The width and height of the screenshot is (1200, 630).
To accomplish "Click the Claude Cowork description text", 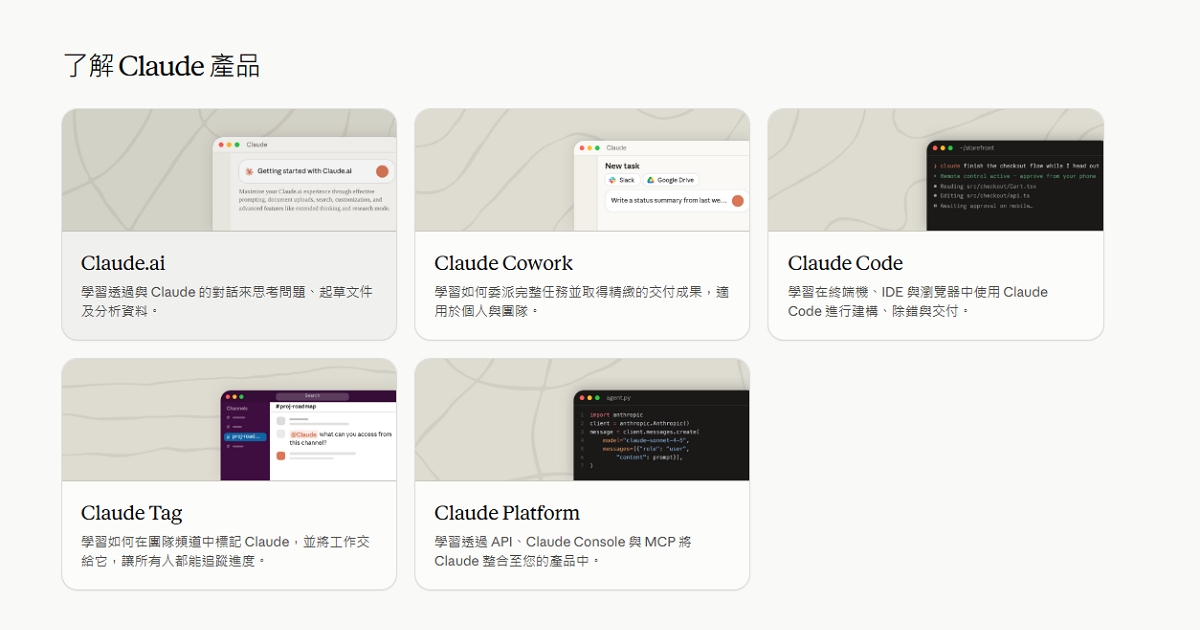I will (582, 301).
